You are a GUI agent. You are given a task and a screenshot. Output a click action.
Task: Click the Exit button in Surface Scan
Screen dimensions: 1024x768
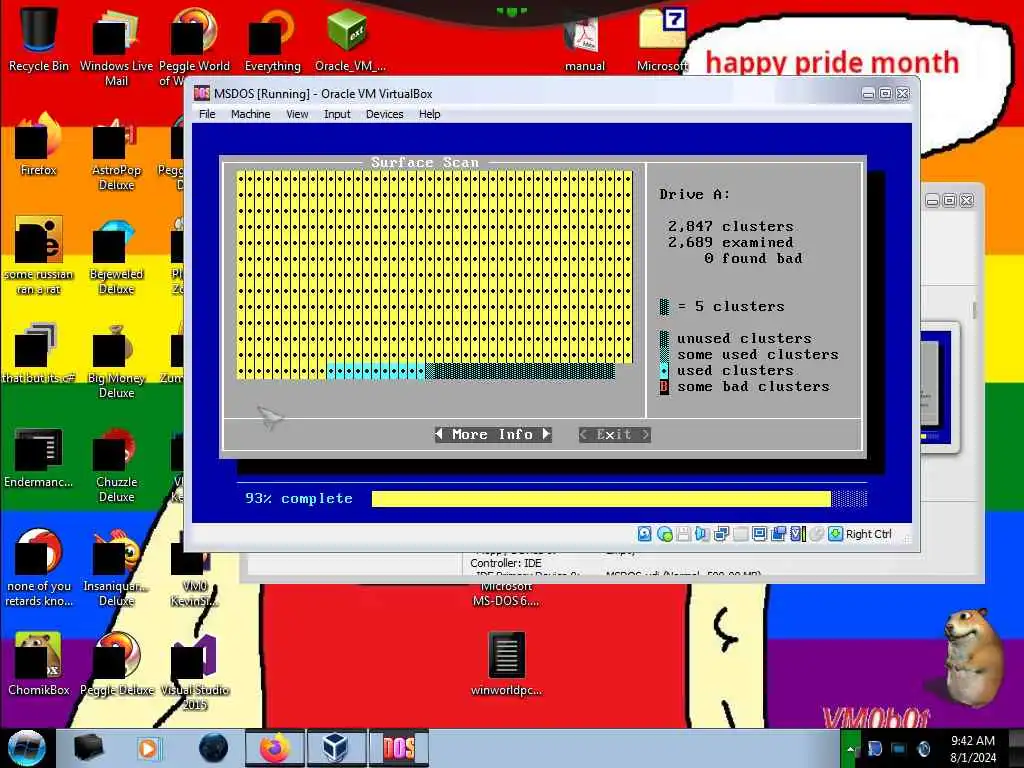[x=615, y=434]
